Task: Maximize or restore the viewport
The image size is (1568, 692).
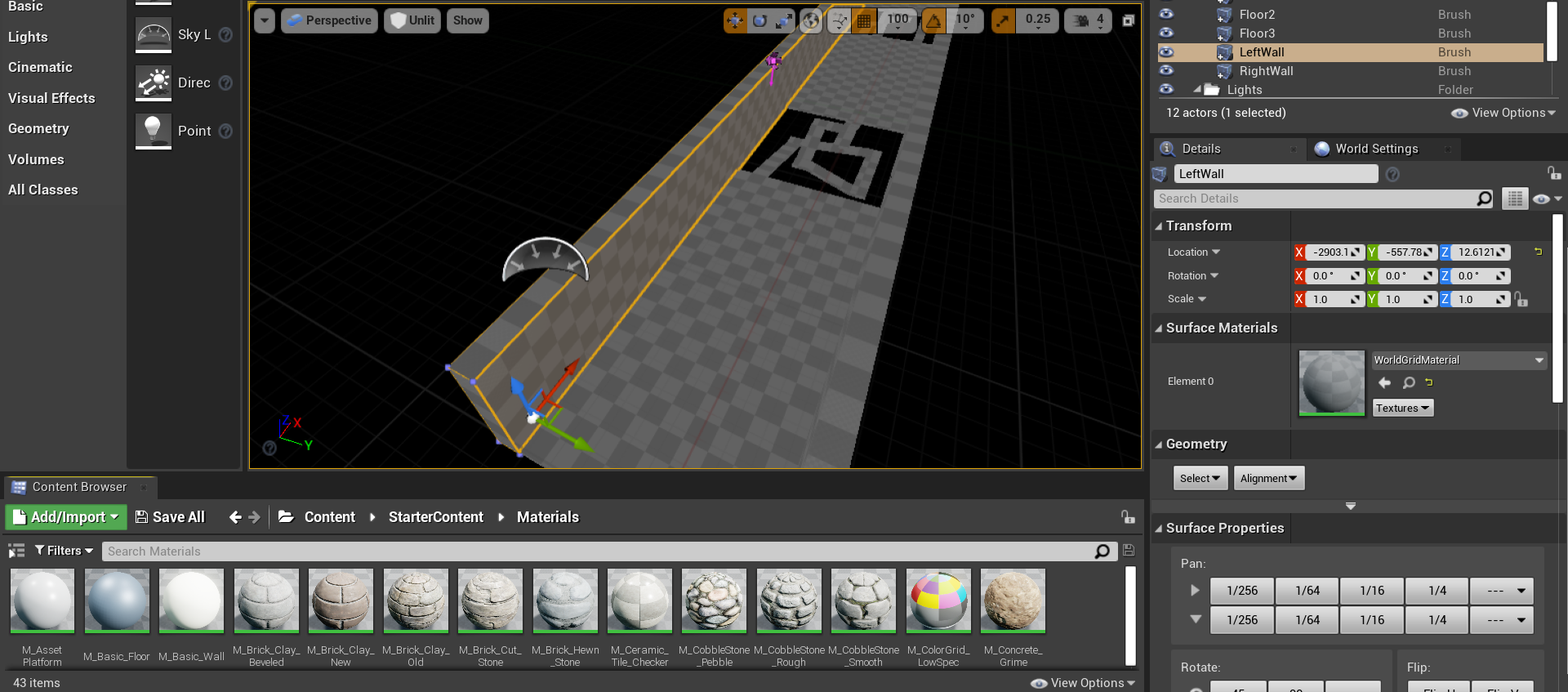Action: [1128, 20]
